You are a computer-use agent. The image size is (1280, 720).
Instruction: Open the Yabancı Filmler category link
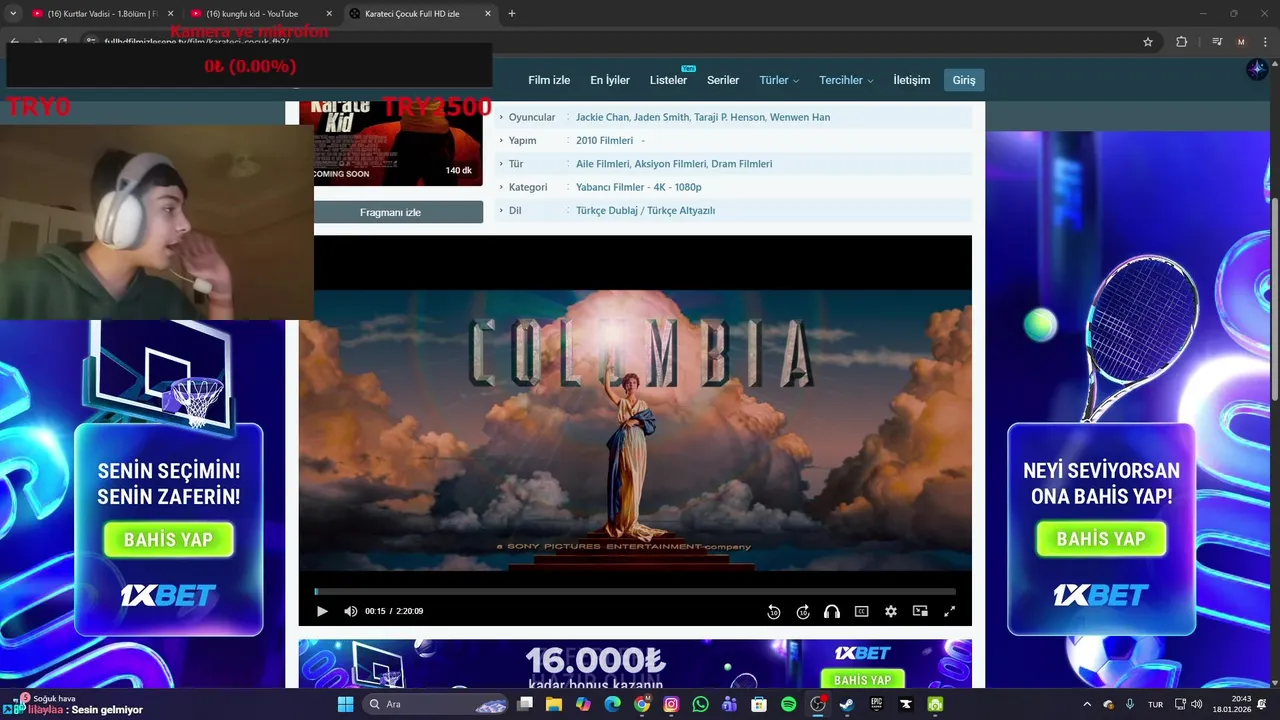pyautogui.click(x=610, y=187)
